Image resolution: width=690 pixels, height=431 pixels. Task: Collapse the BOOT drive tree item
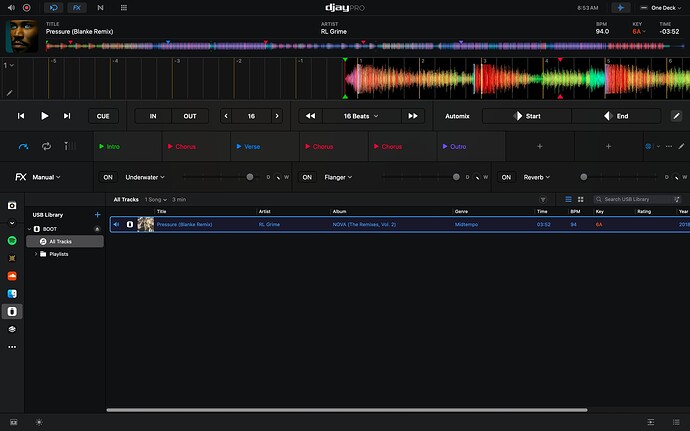(29, 229)
